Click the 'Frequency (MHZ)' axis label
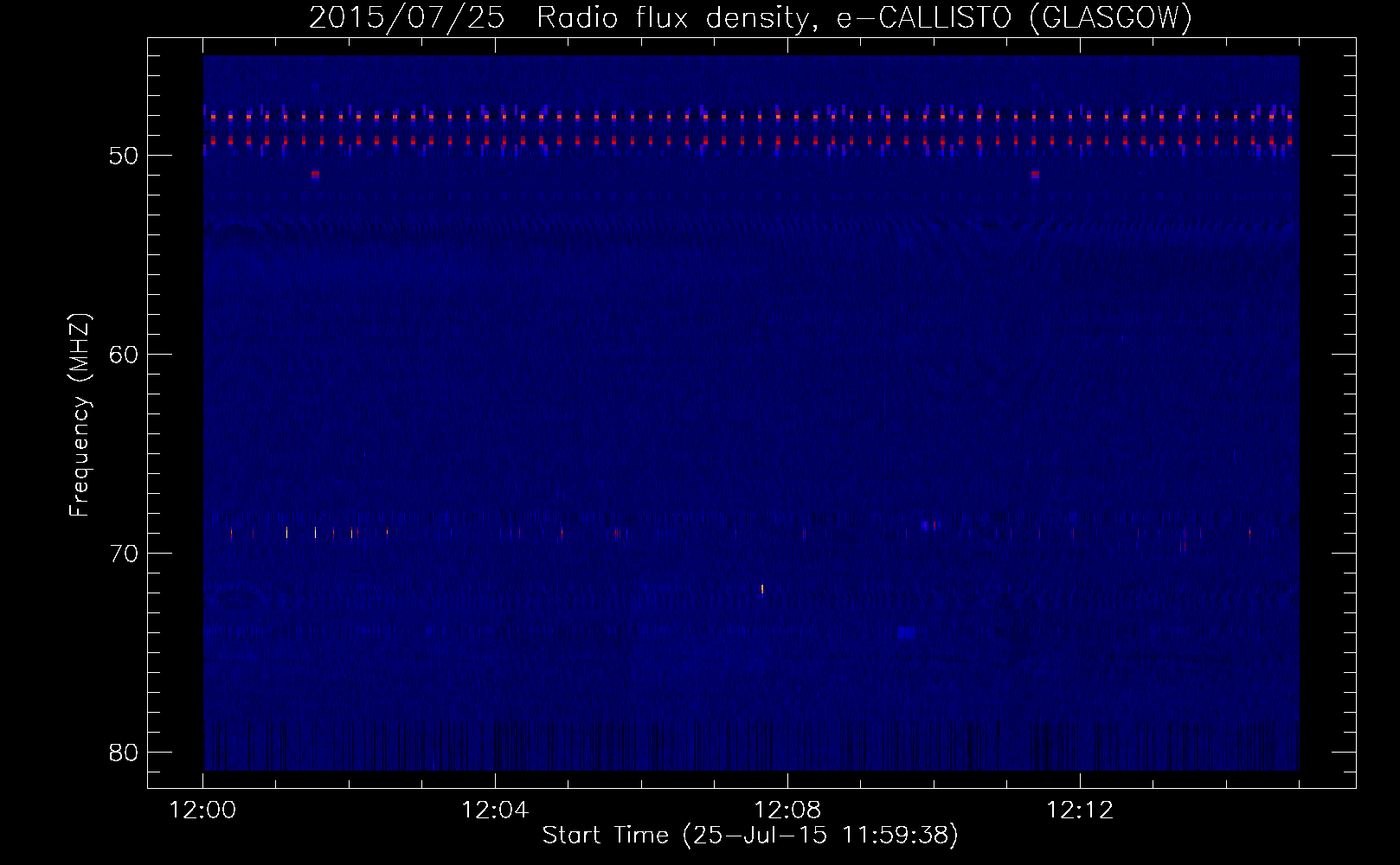This screenshot has width=1400, height=865. coord(79,414)
